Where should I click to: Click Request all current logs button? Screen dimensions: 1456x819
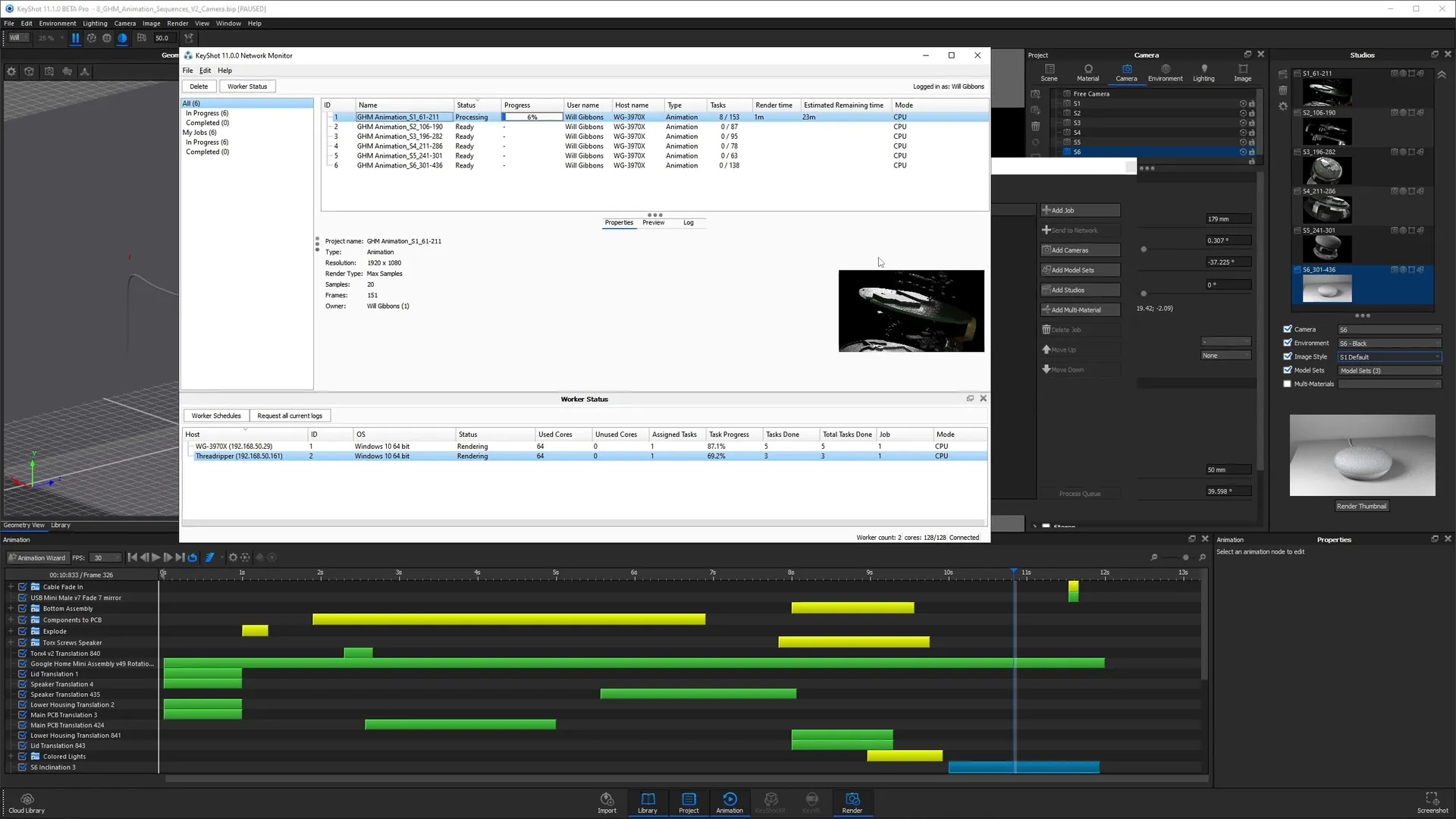(290, 416)
